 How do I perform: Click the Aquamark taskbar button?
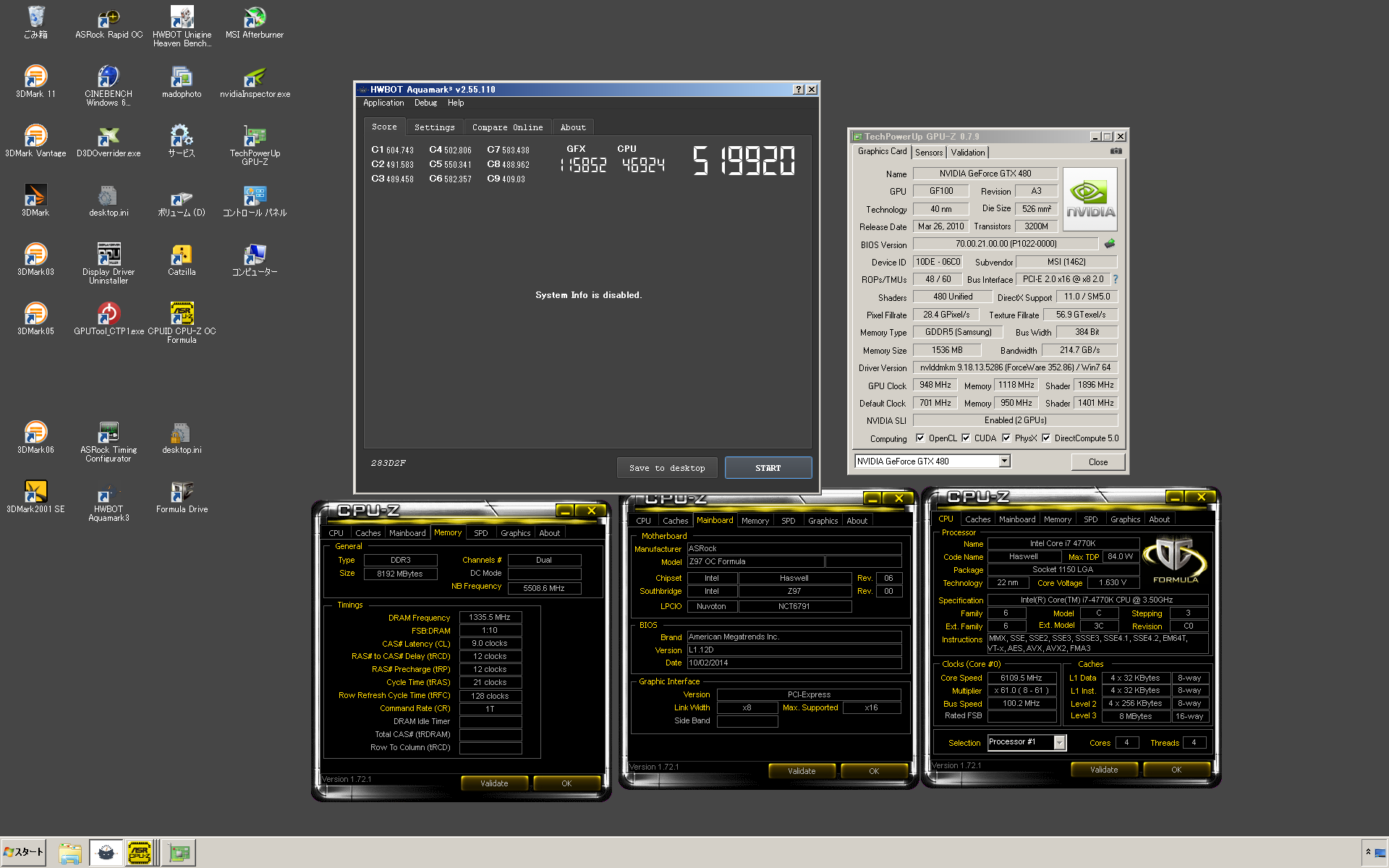tap(106, 853)
